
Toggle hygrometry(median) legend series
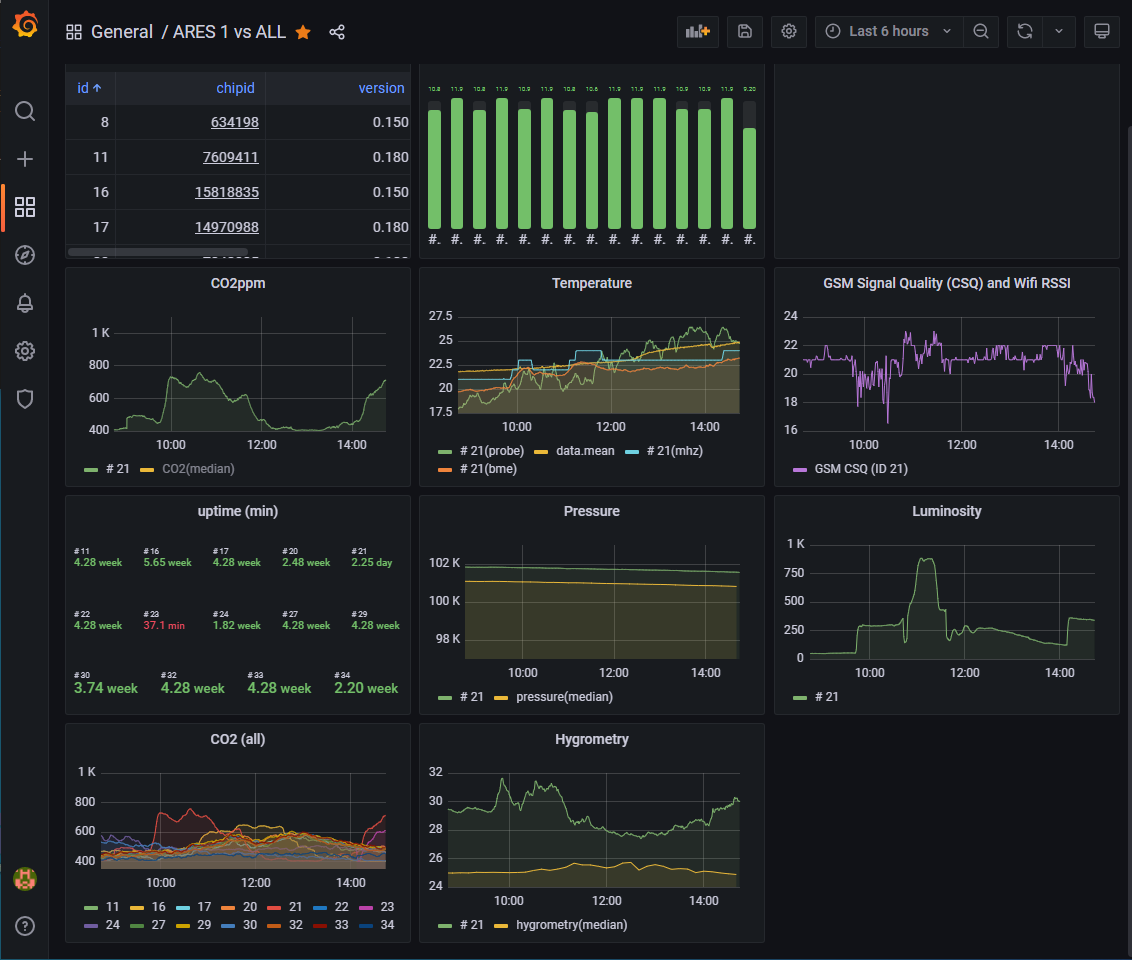[571, 925]
